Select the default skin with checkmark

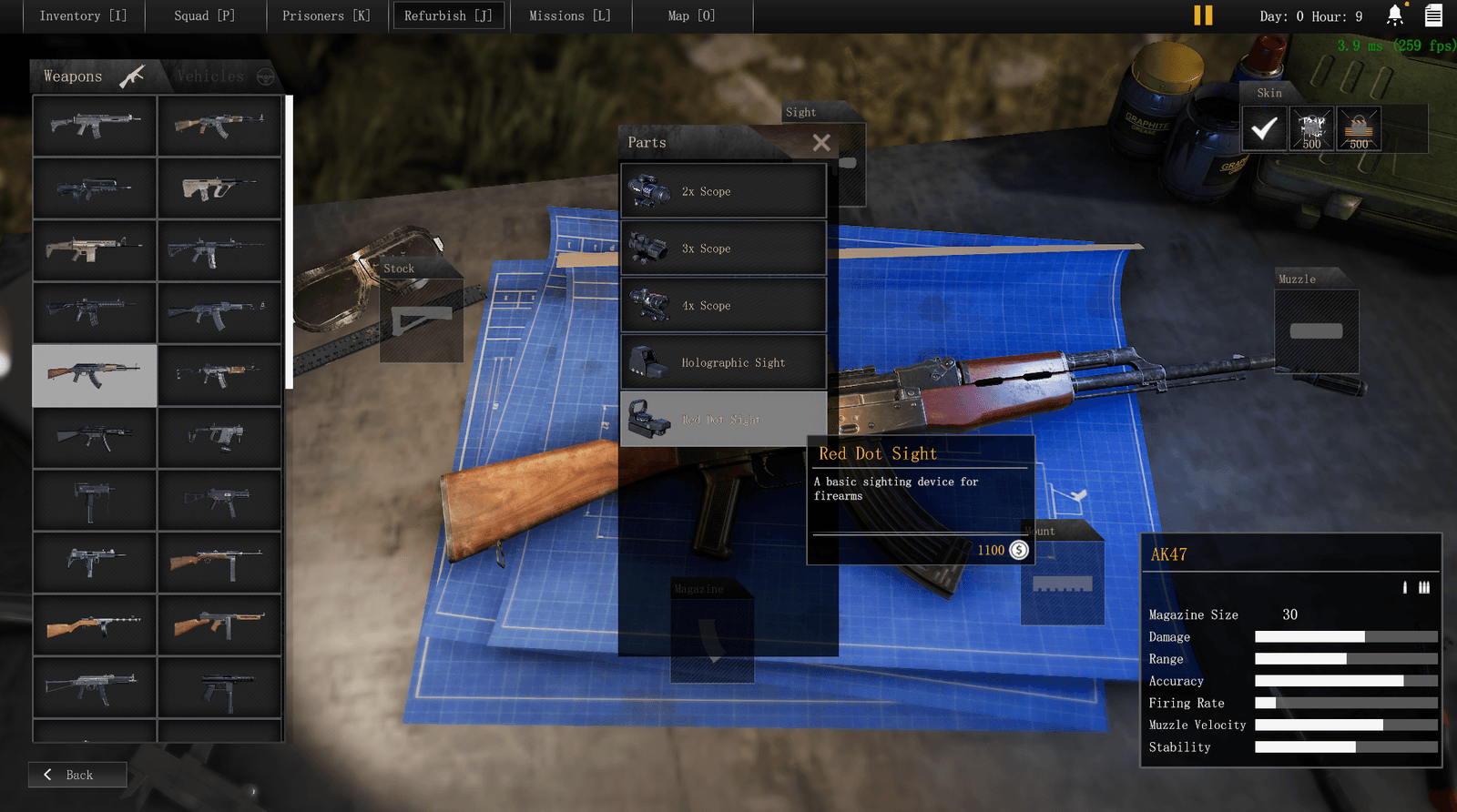pyautogui.click(x=1264, y=128)
